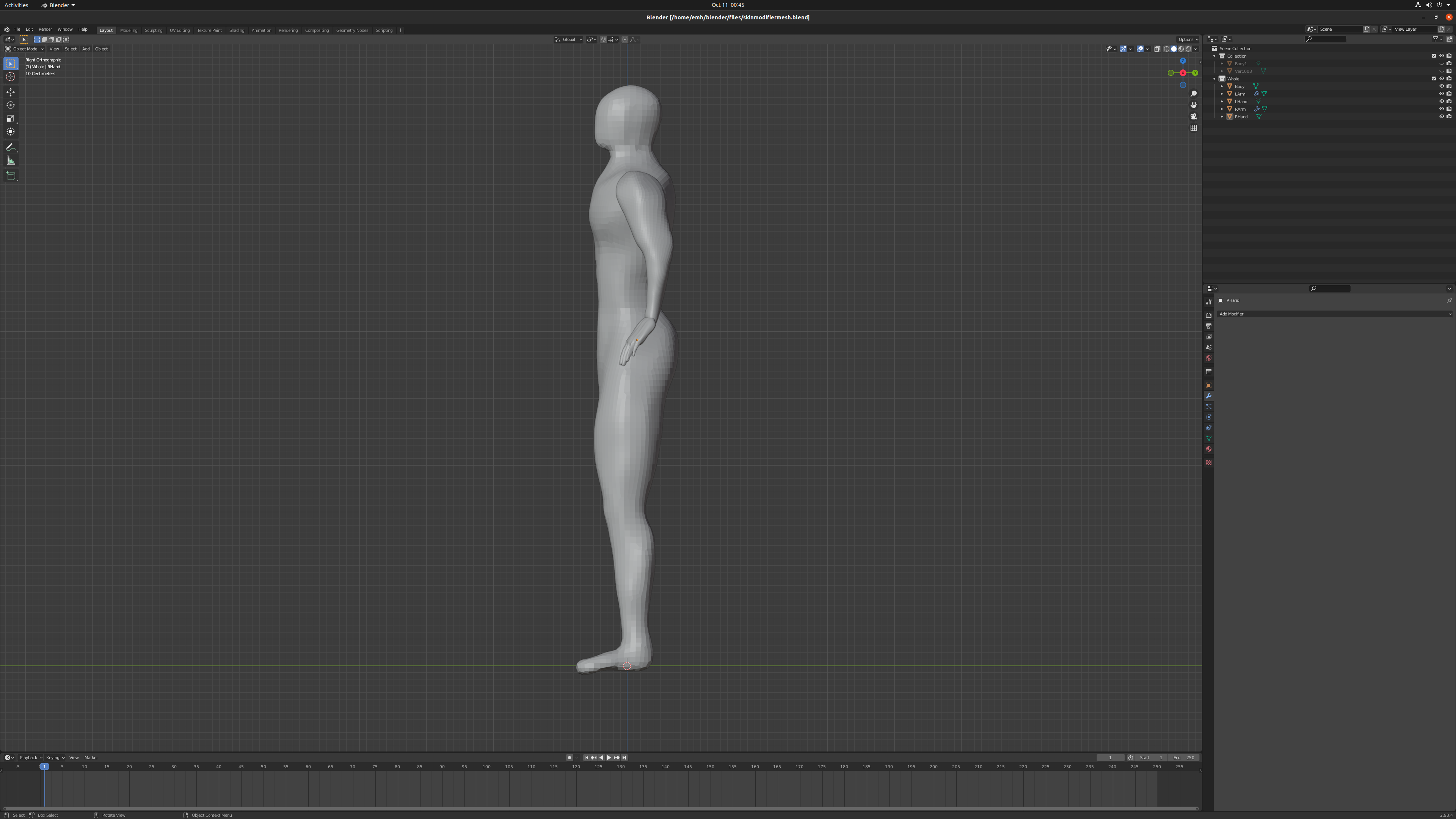
Task: Hide the LArm object in viewport
Action: point(1441,94)
